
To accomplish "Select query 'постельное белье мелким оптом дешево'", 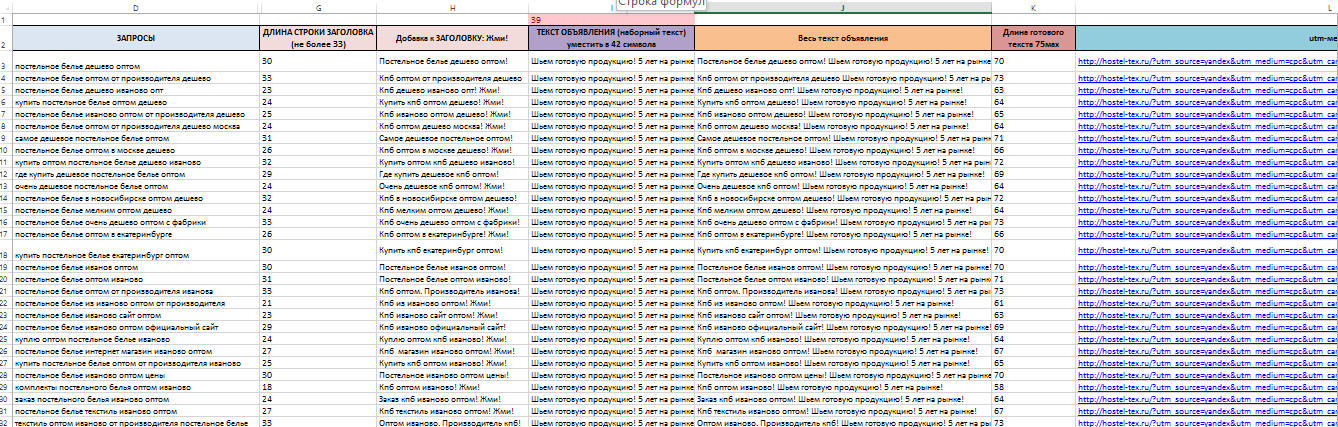I will click(135, 210).
